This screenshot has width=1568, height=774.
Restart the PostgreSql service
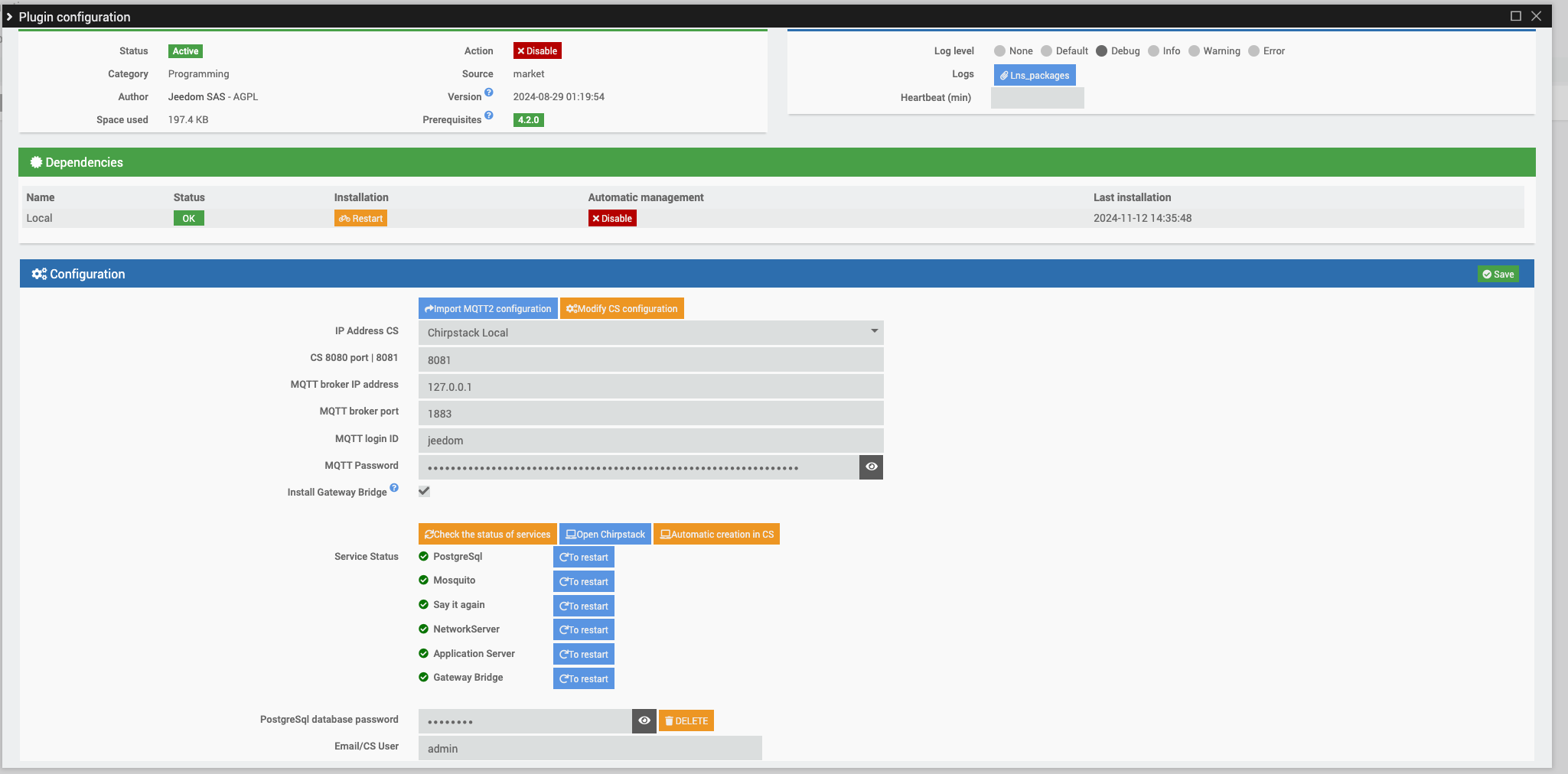point(584,558)
